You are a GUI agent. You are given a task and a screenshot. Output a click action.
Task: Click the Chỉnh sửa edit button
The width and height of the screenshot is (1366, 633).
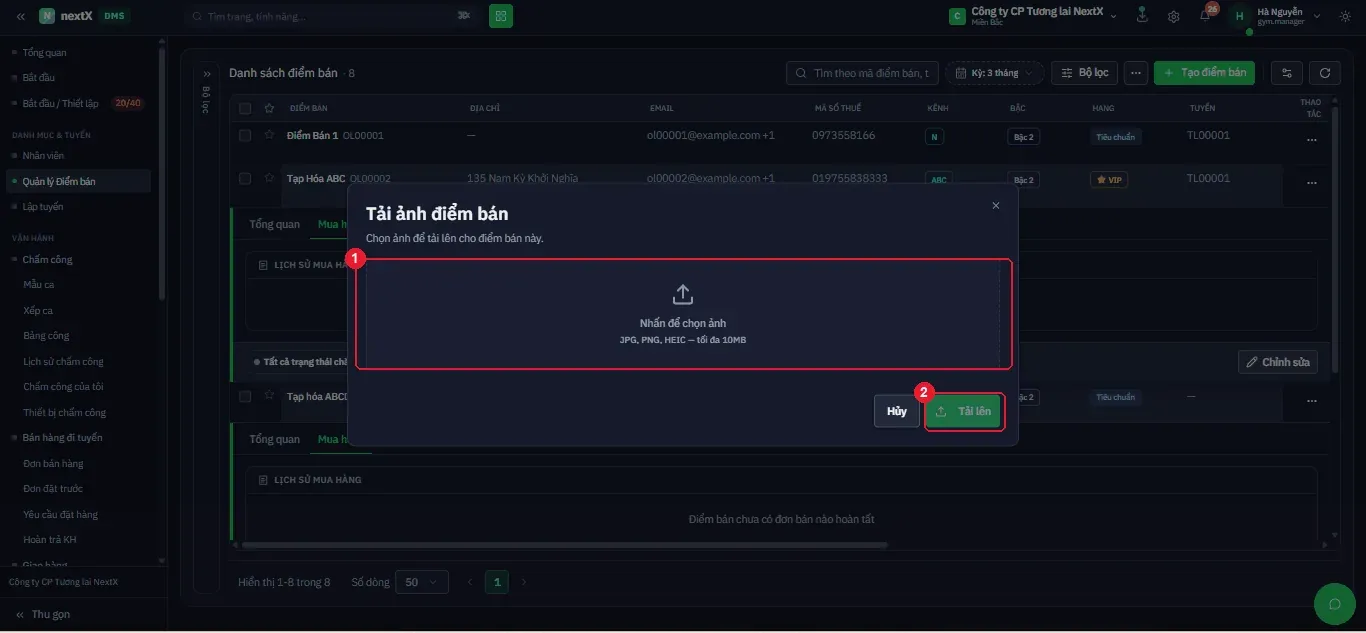(1277, 362)
